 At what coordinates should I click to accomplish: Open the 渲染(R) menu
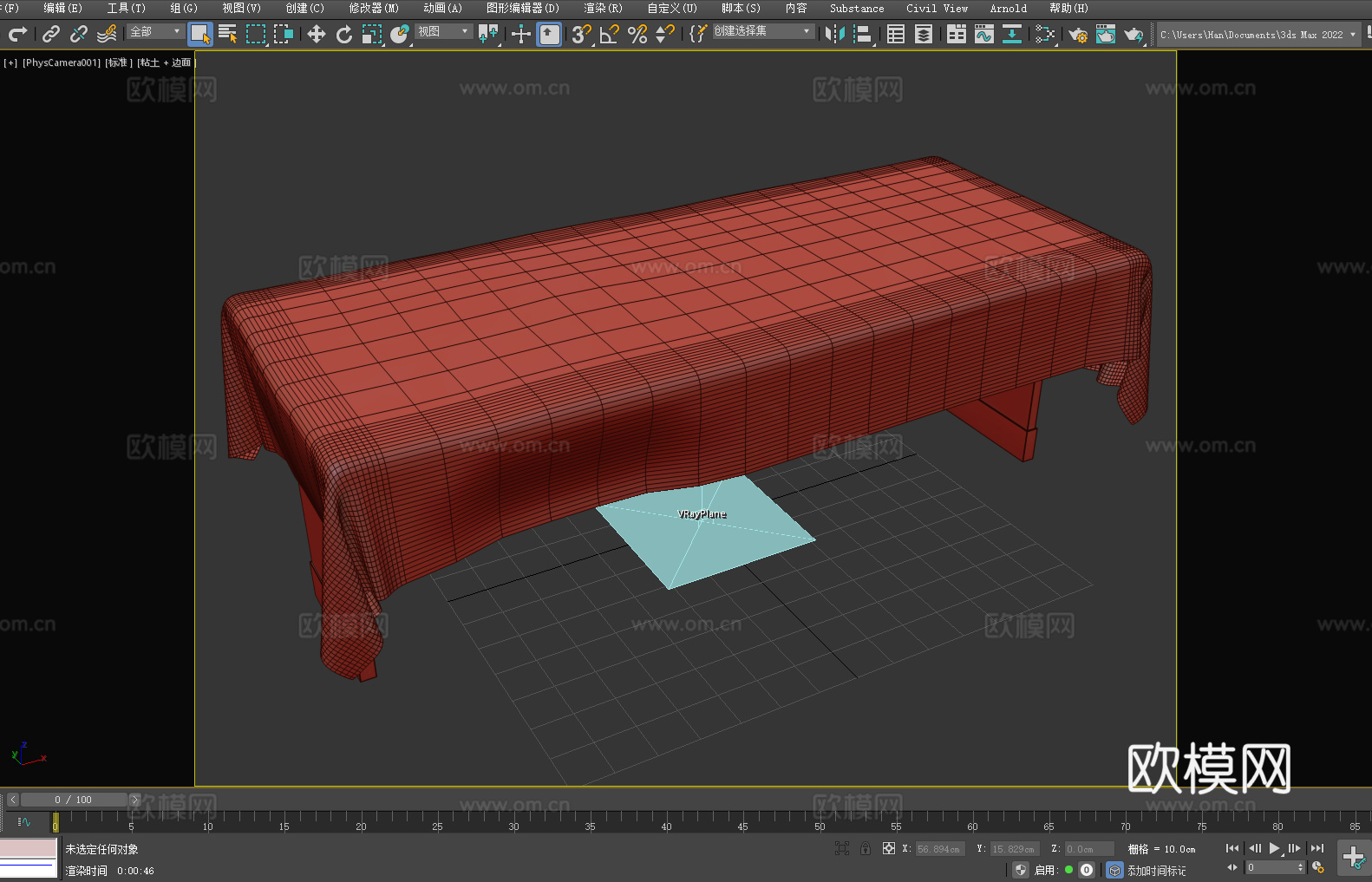[603, 9]
